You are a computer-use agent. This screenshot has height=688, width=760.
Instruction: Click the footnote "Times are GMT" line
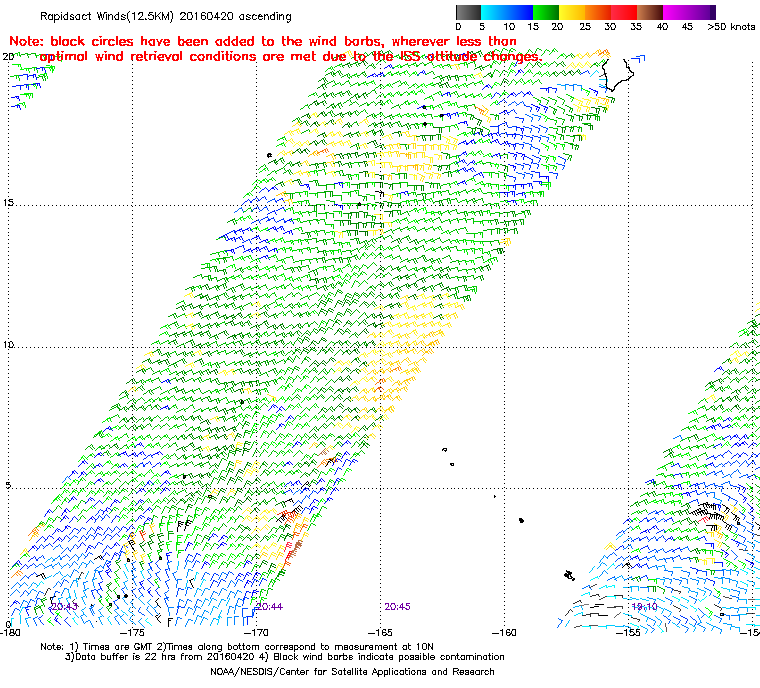(x=237, y=647)
